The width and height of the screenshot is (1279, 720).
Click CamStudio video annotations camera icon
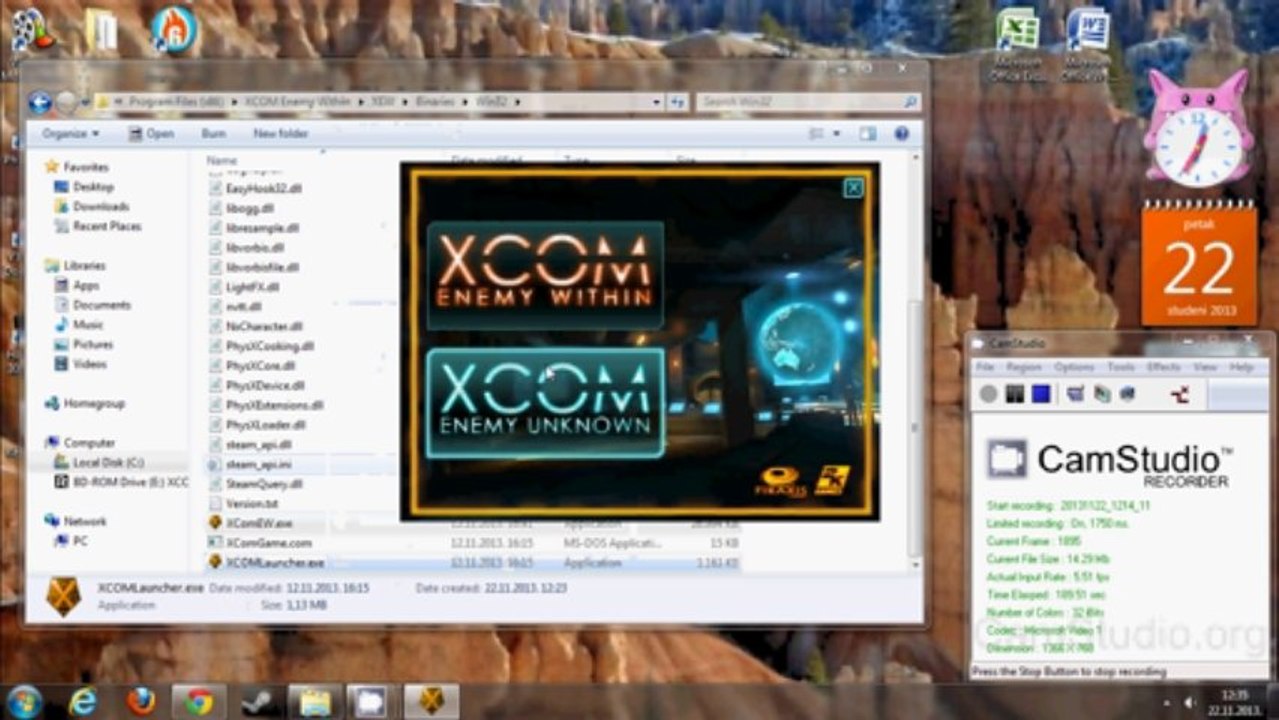[1127, 394]
